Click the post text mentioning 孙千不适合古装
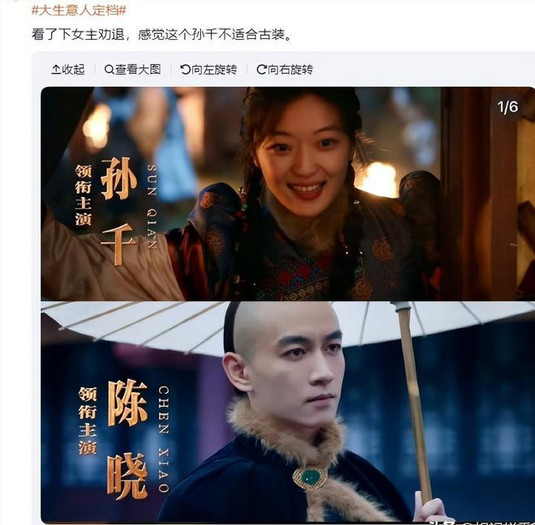This screenshot has width=535, height=525. pos(162,34)
